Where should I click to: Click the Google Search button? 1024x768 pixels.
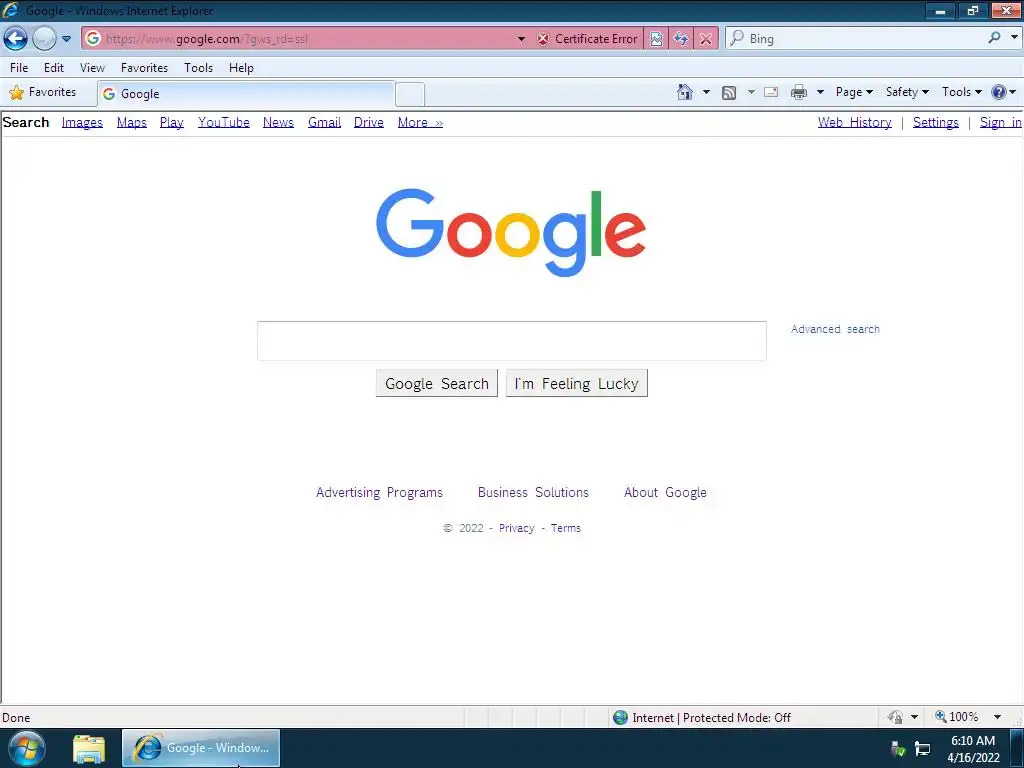(437, 383)
